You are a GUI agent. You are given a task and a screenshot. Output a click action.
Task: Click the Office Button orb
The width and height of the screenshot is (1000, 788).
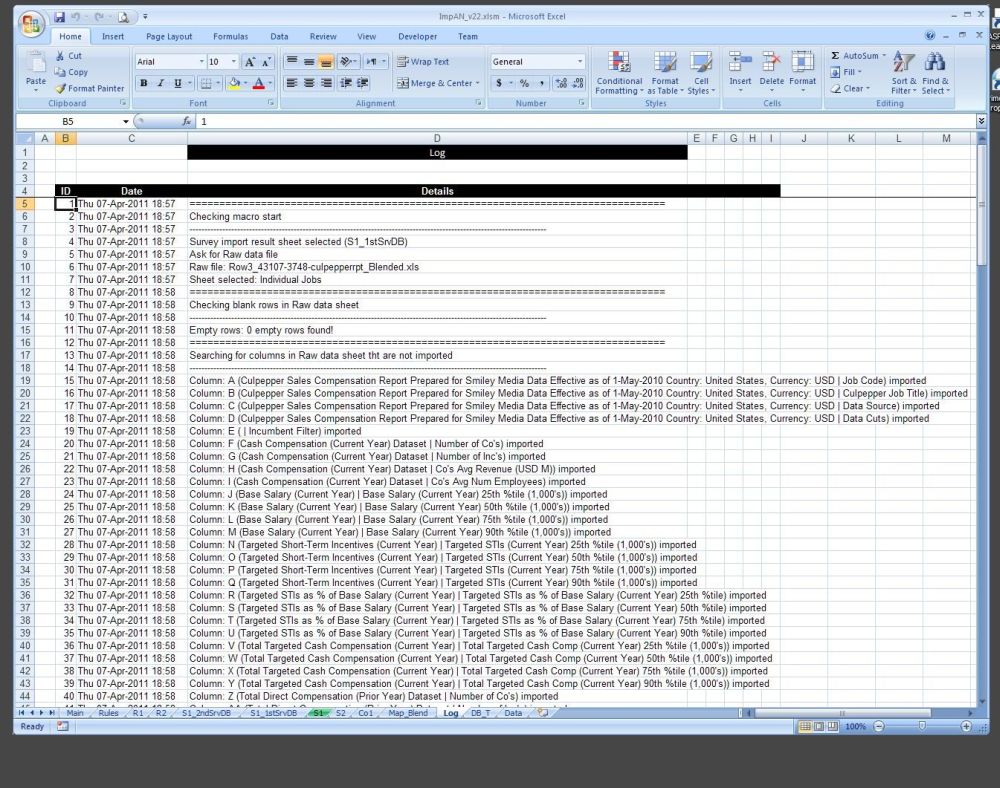pos(32,25)
